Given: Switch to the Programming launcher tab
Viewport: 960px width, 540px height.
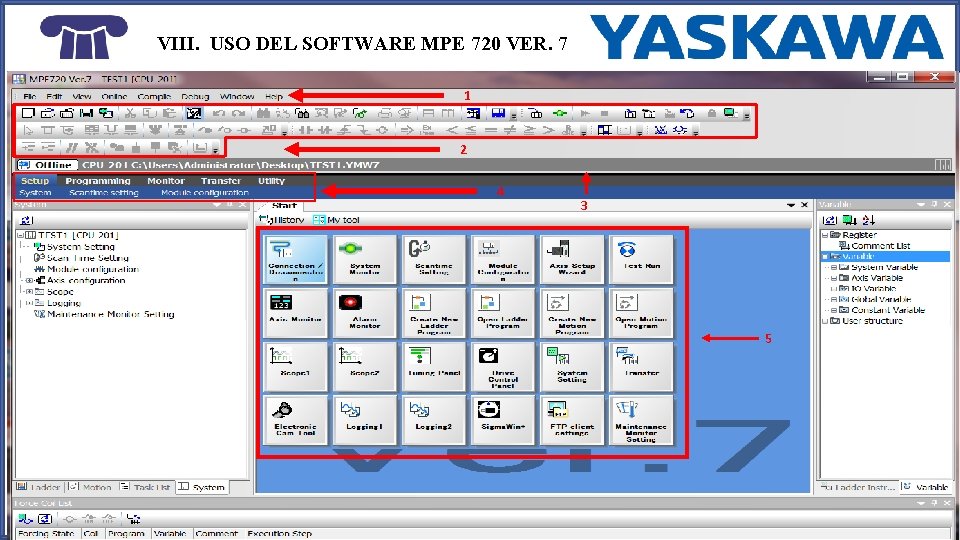Looking at the screenshot, I should [98, 181].
